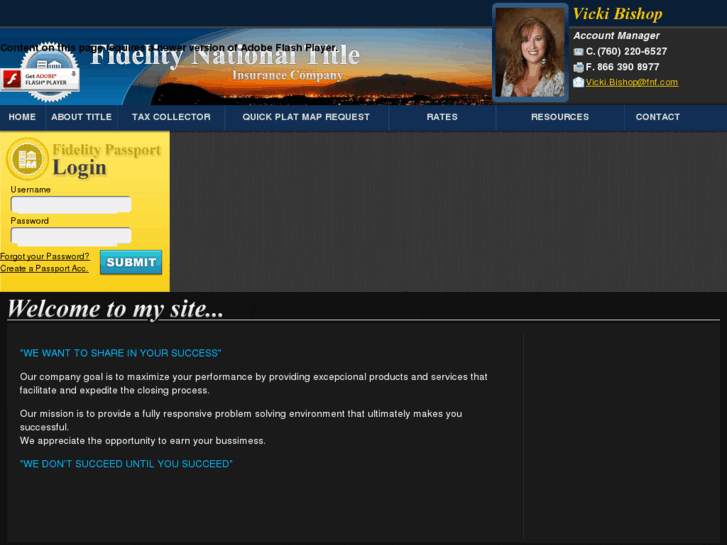Click the Our company goal paragraph
The image size is (727, 545).
point(253,384)
